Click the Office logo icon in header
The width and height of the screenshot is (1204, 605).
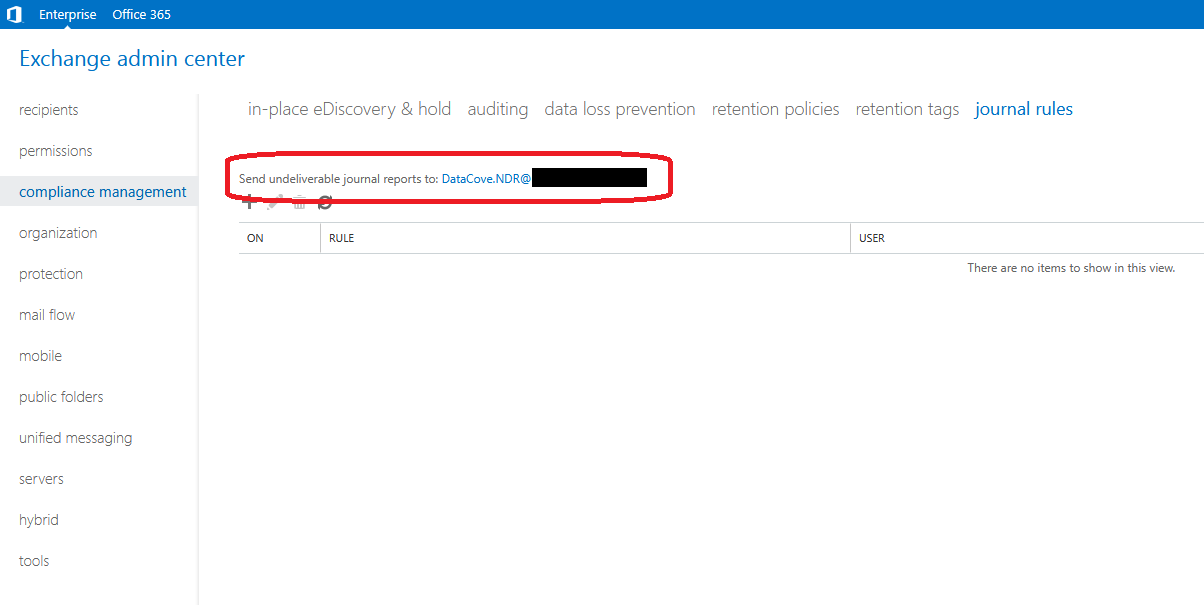tap(14, 14)
